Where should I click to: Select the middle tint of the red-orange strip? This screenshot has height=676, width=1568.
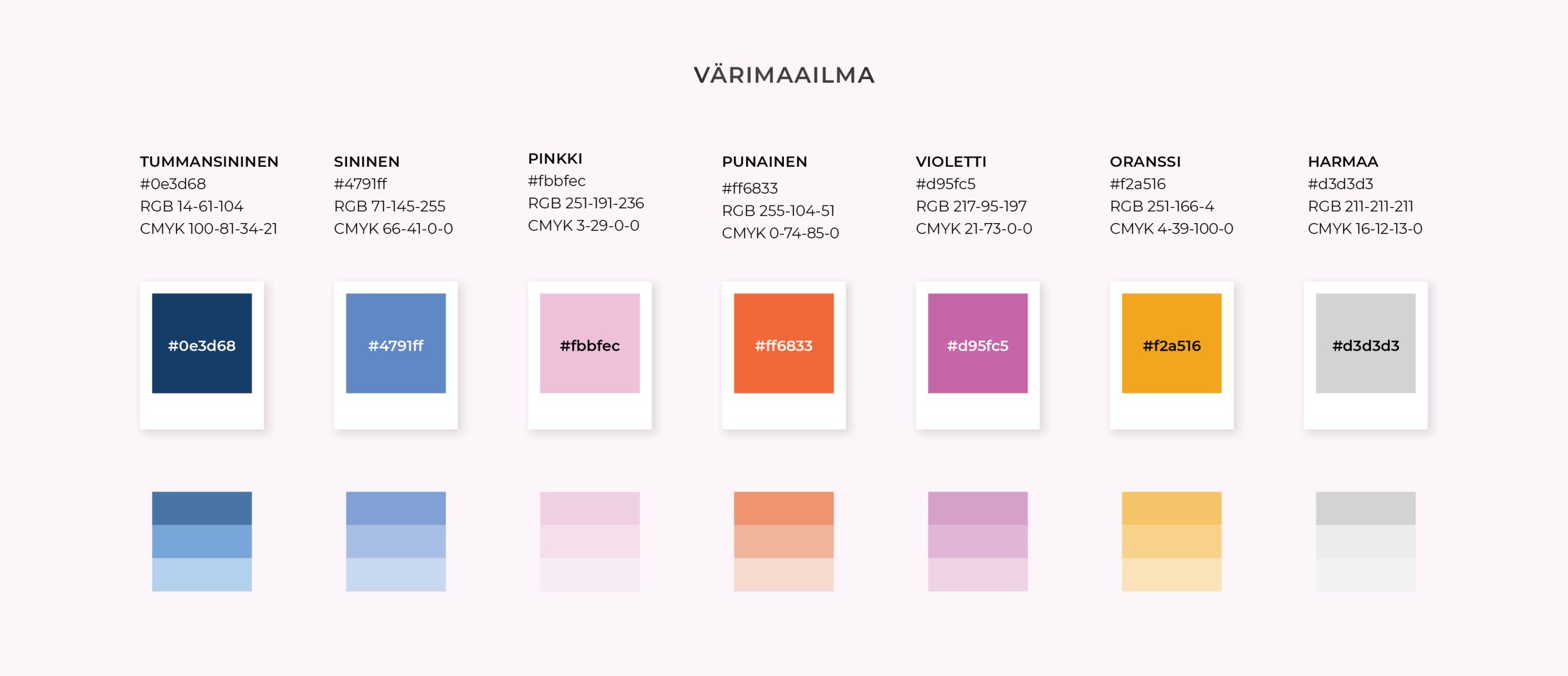[x=783, y=542]
